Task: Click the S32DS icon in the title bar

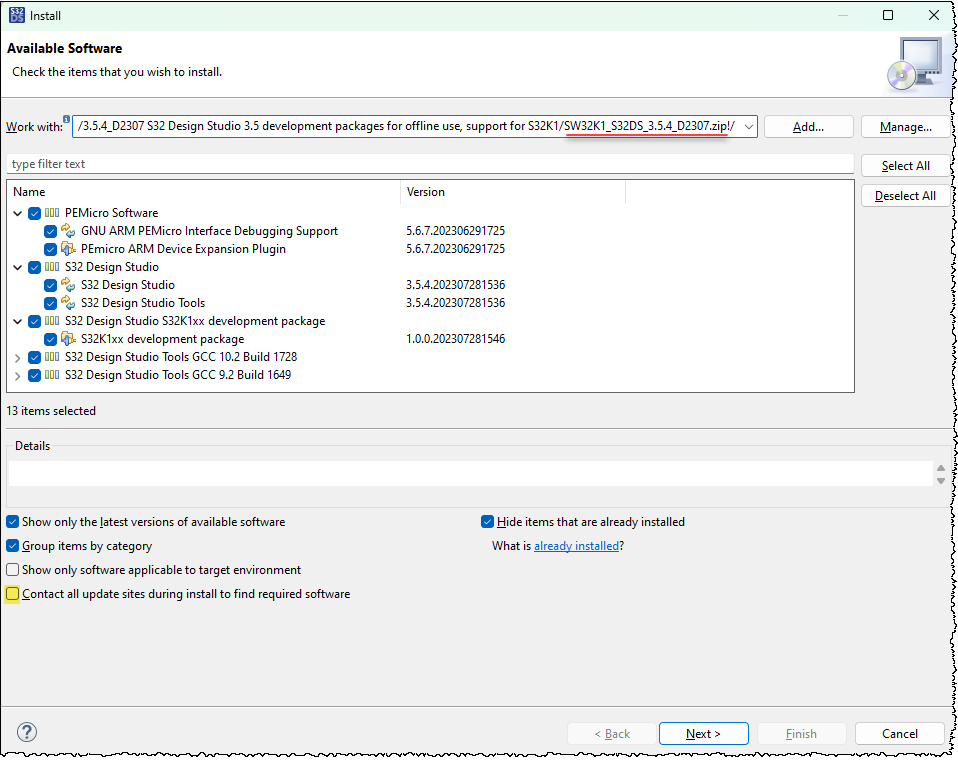Action: [x=17, y=15]
